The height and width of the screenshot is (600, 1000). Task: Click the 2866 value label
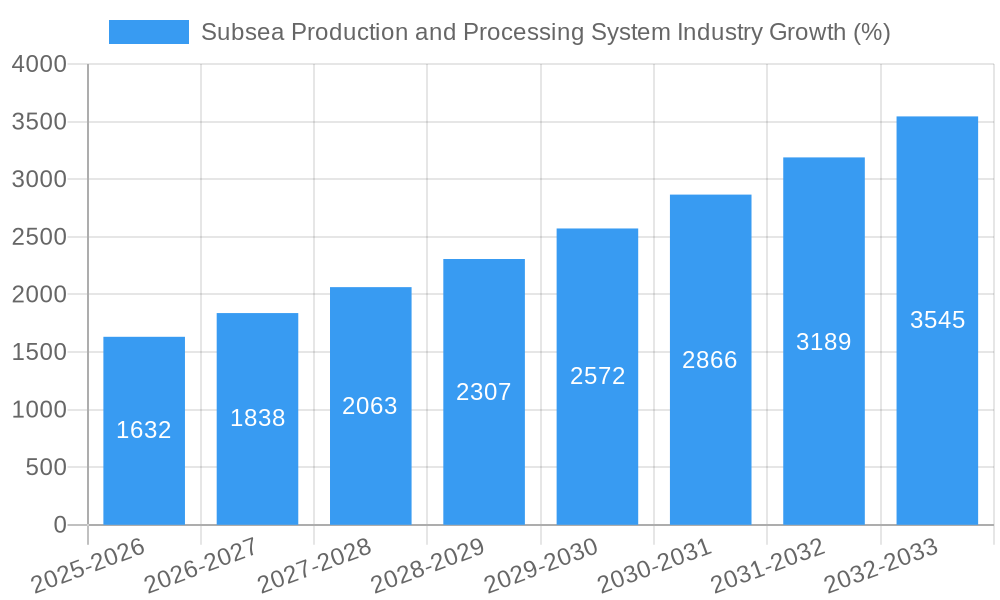click(710, 360)
